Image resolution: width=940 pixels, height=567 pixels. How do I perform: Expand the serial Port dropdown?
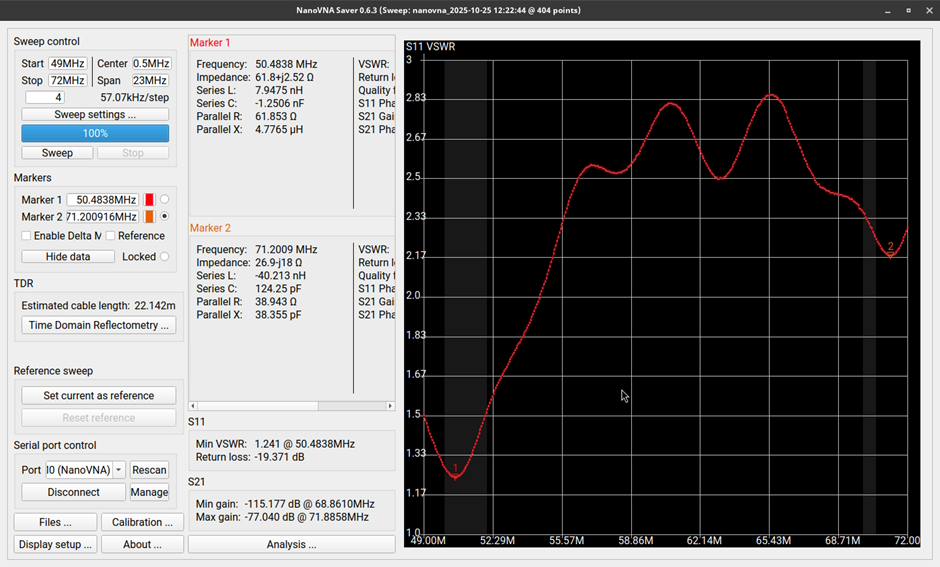click(119, 470)
